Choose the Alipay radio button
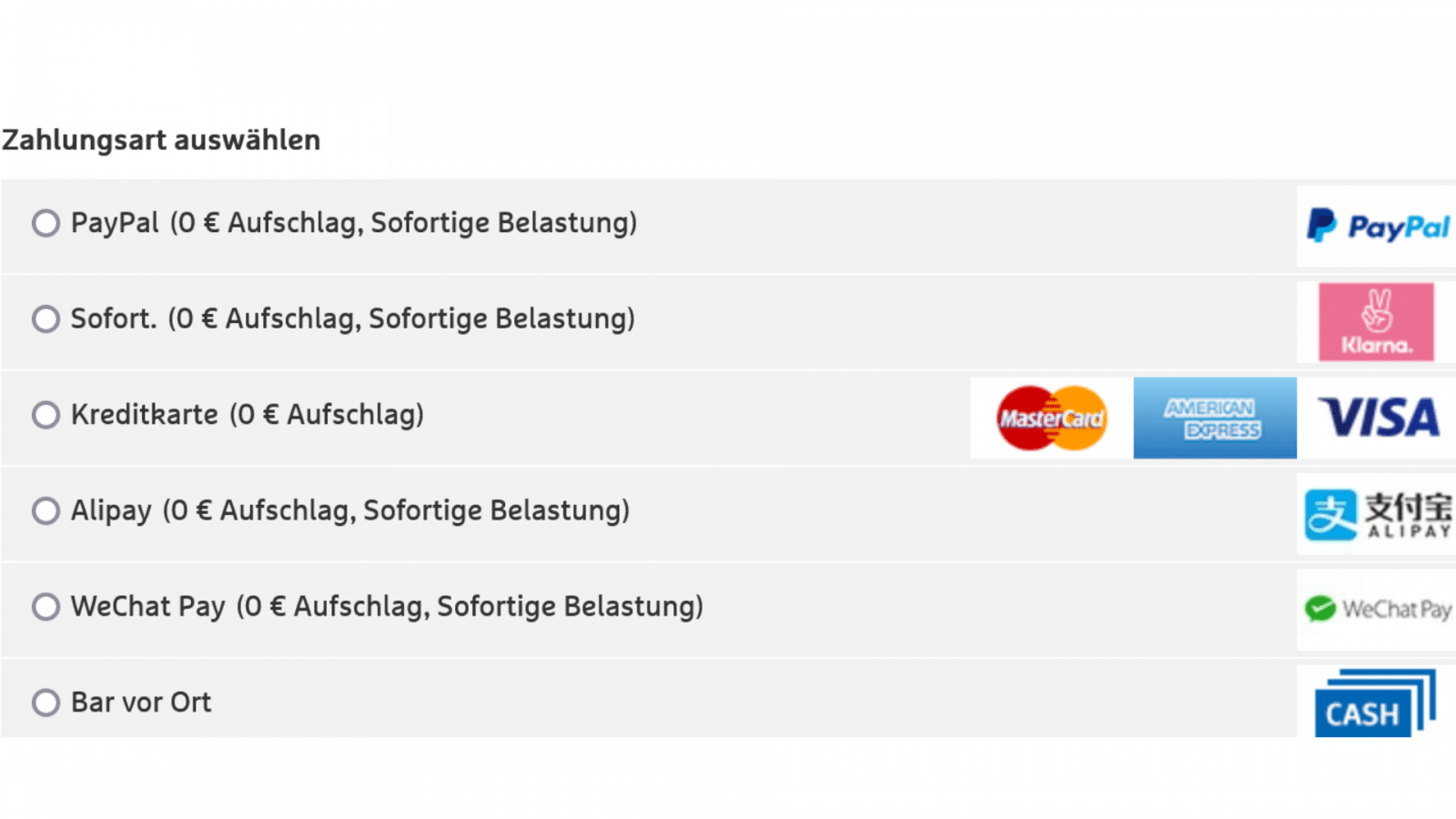The image size is (1456, 819). (45, 511)
